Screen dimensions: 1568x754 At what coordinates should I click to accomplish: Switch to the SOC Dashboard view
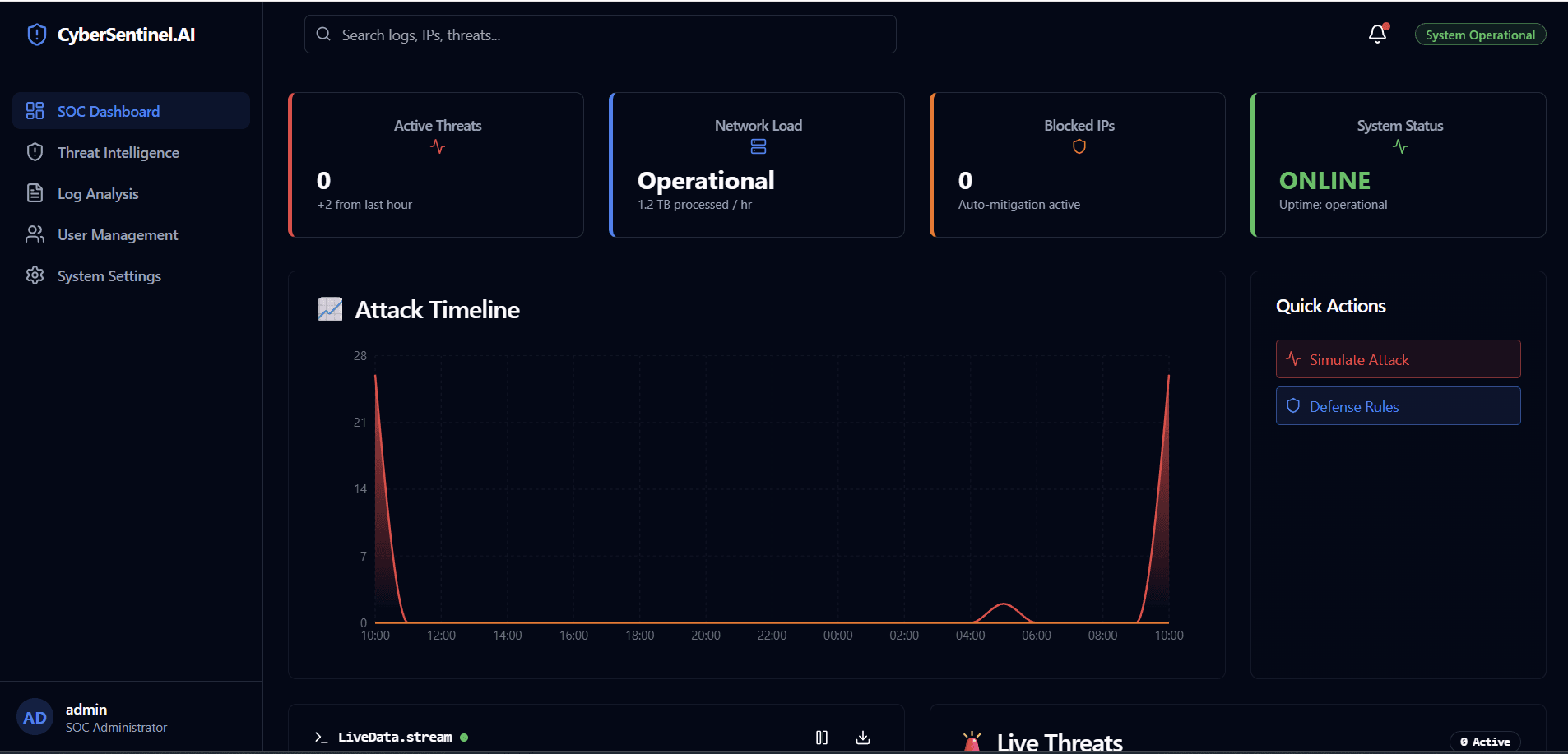point(108,110)
